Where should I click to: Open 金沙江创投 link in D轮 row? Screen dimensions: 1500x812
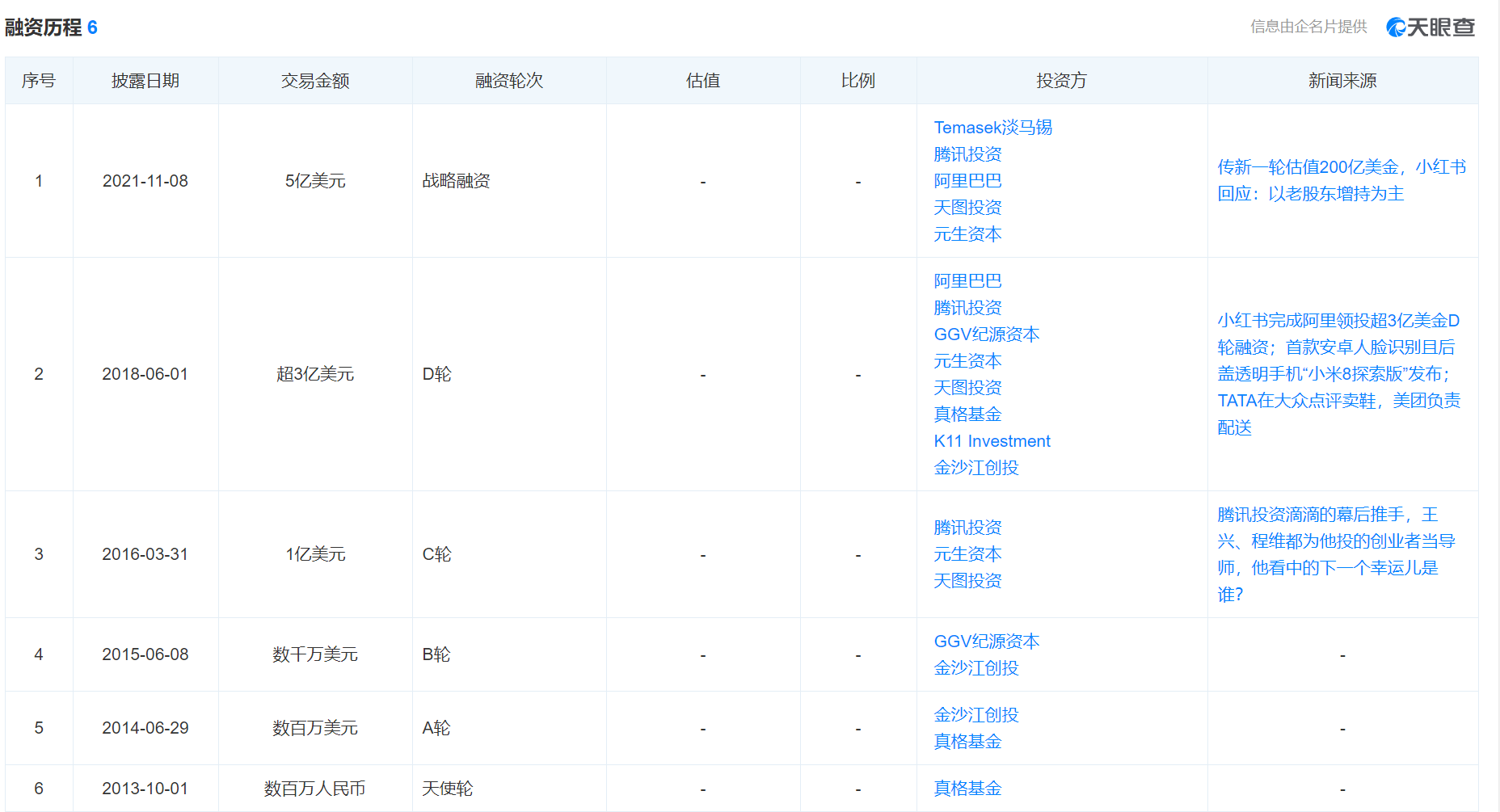pyautogui.click(x=975, y=468)
